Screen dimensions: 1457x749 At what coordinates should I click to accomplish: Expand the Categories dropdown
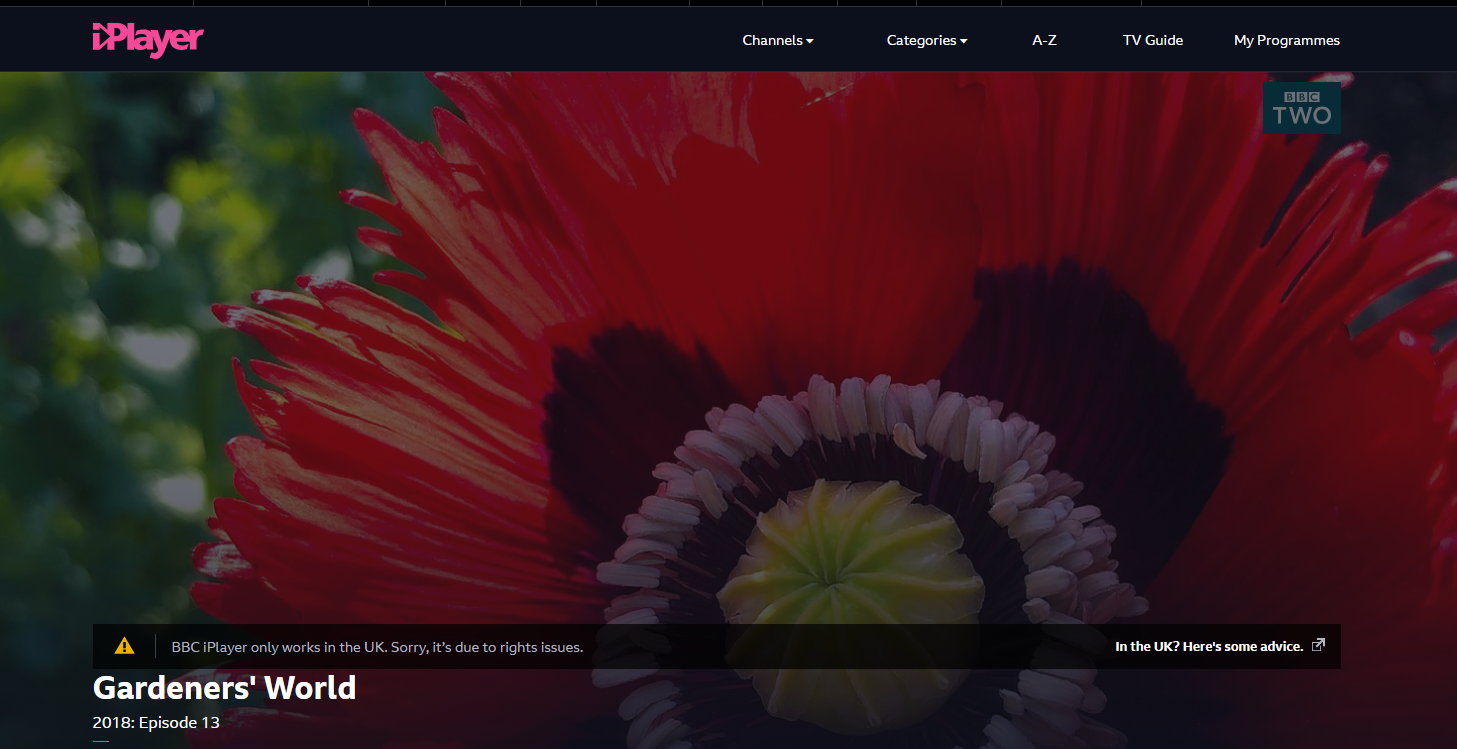(927, 41)
